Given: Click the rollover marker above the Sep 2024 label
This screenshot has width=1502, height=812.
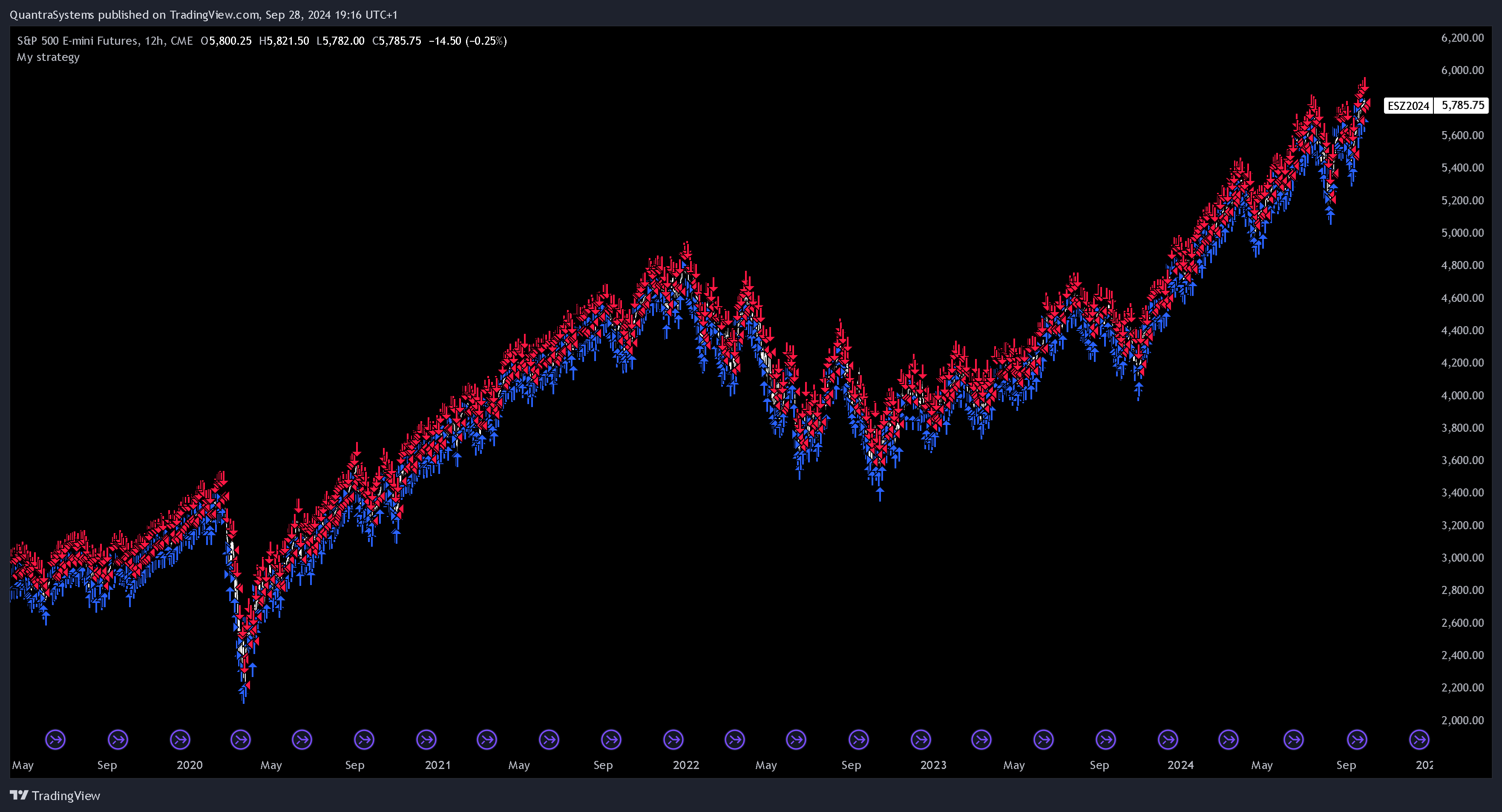Looking at the screenshot, I should 1358,740.
